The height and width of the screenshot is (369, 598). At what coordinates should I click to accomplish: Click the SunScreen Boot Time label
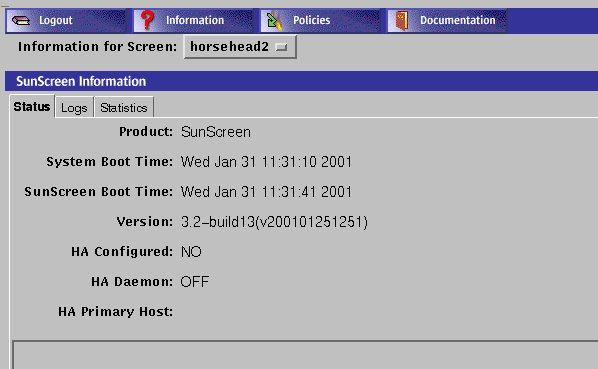coord(99,191)
